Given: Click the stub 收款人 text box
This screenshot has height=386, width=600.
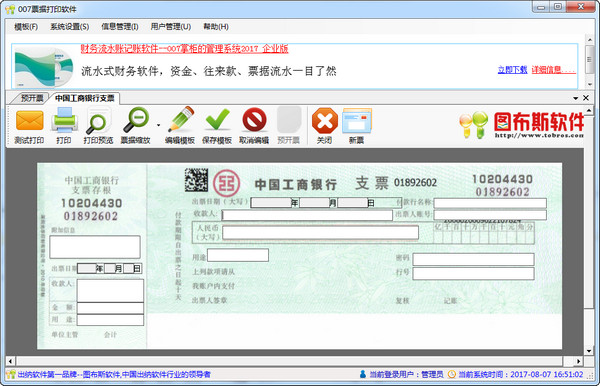Looking at the screenshot, I should click(110, 291).
